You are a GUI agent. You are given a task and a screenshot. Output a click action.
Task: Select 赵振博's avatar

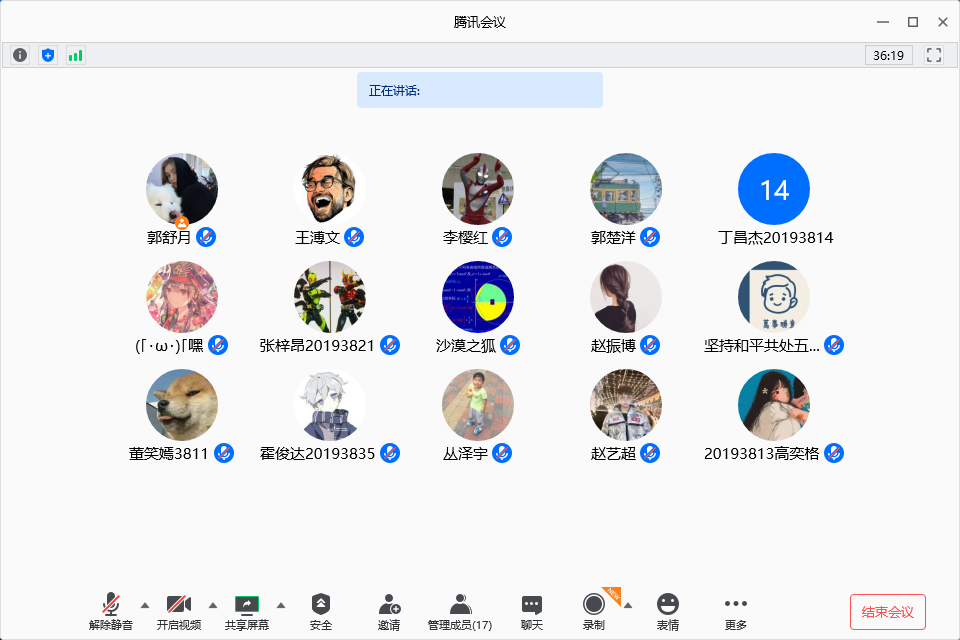(x=626, y=297)
